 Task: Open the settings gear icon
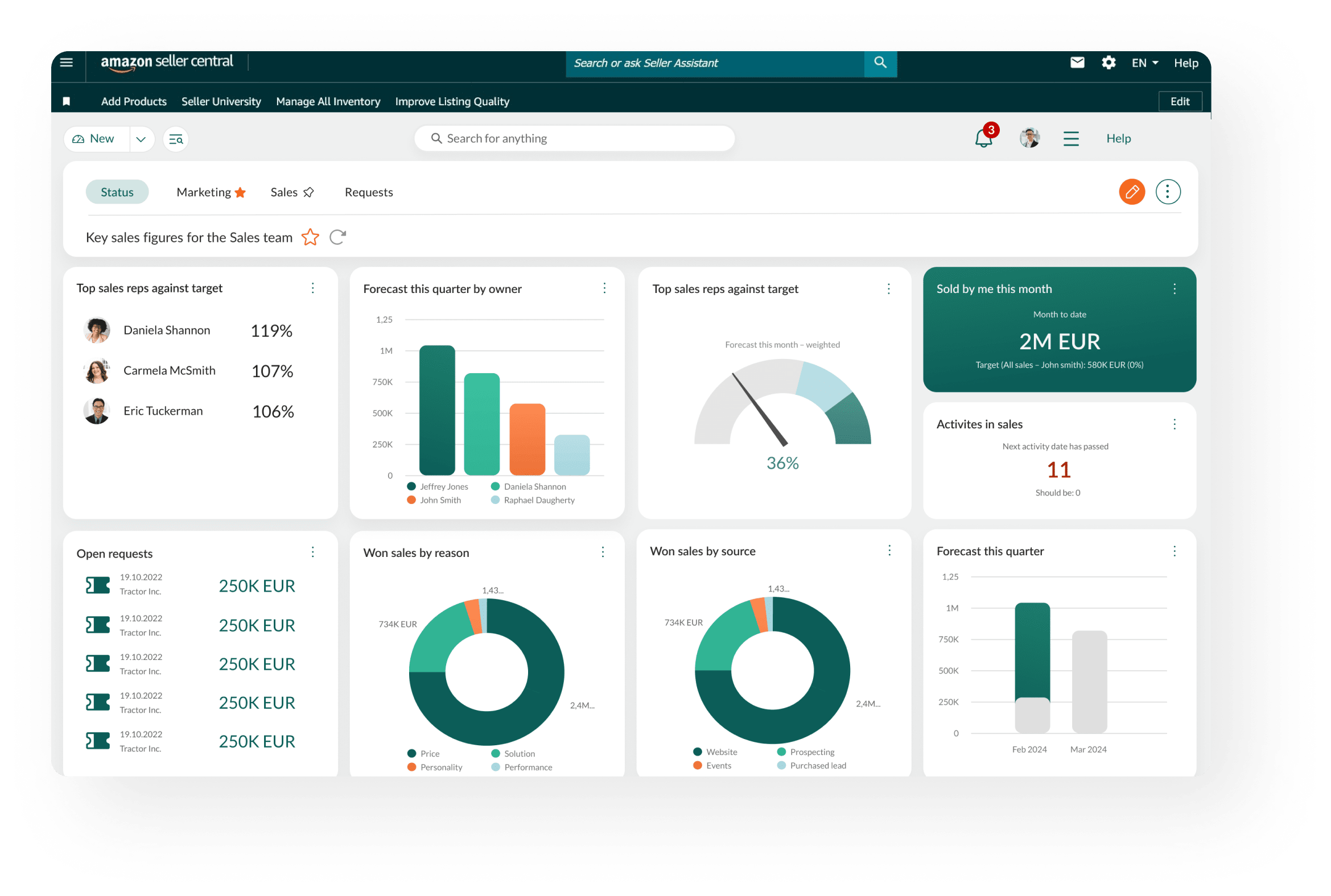pyautogui.click(x=1108, y=63)
